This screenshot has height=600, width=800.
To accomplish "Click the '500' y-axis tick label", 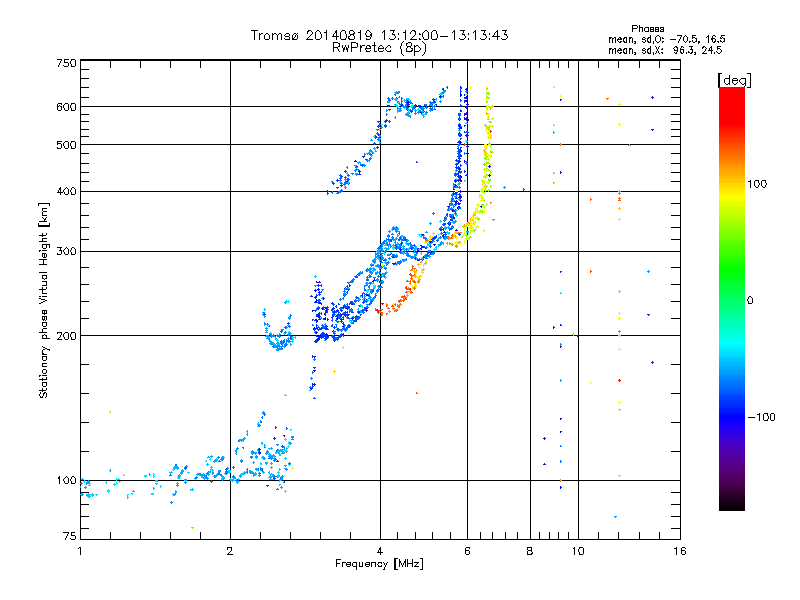I will click(x=66, y=145).
